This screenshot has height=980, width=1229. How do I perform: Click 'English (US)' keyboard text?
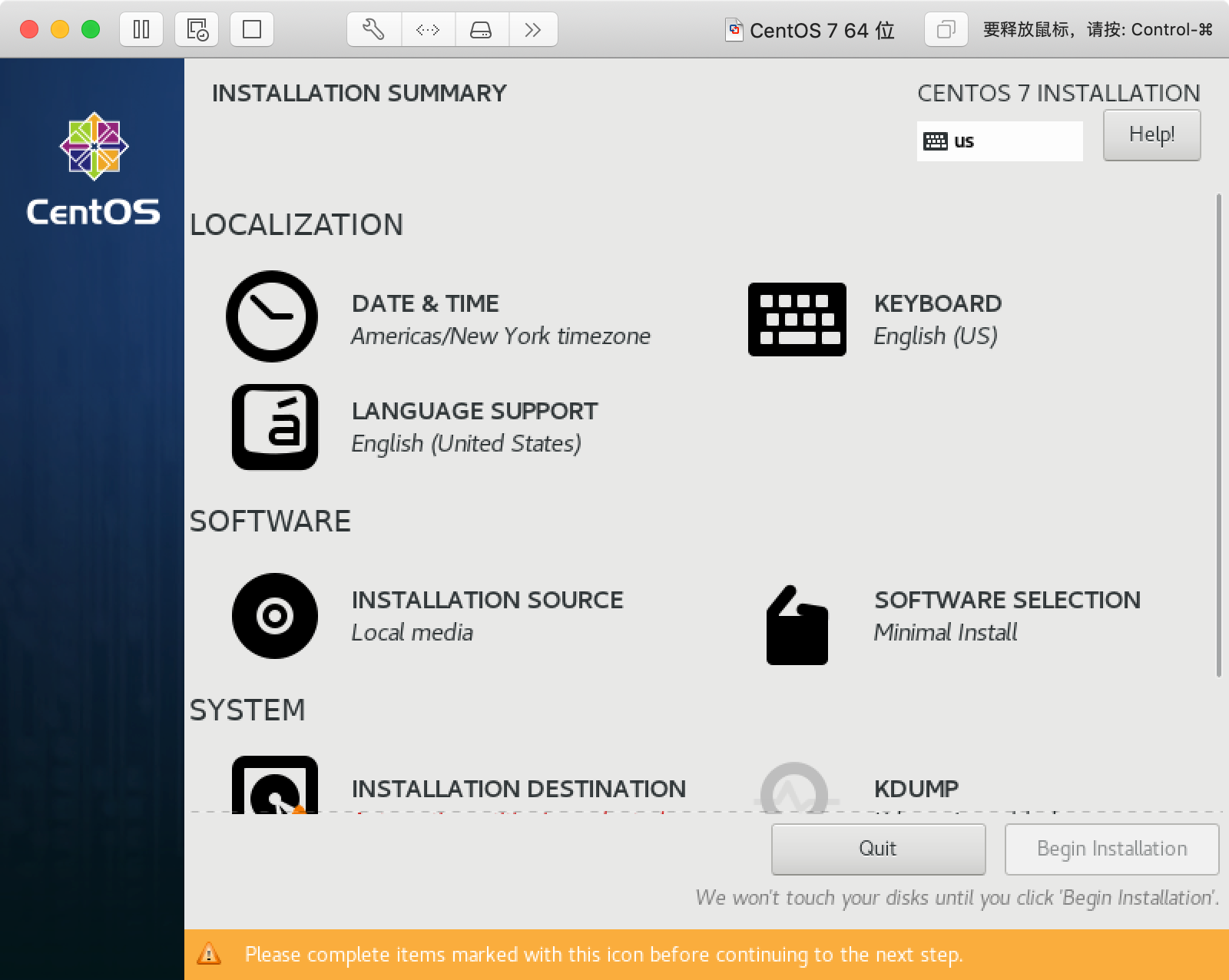[x=936, y=336]
